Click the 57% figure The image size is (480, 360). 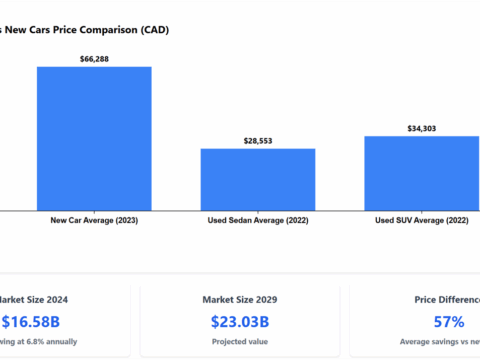pos(449,322)
